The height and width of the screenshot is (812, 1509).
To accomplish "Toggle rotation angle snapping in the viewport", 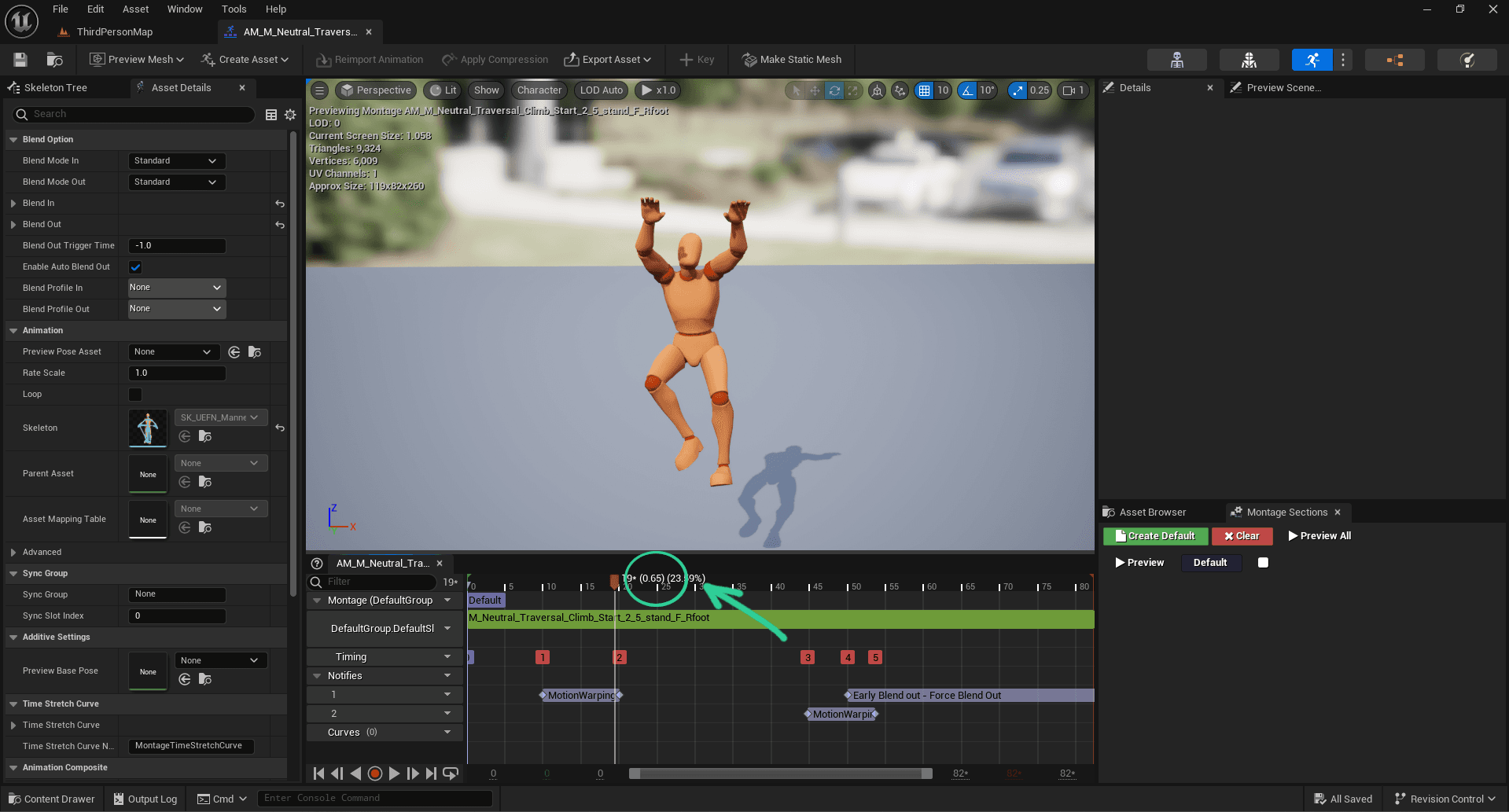I will [x=968, y=90].
